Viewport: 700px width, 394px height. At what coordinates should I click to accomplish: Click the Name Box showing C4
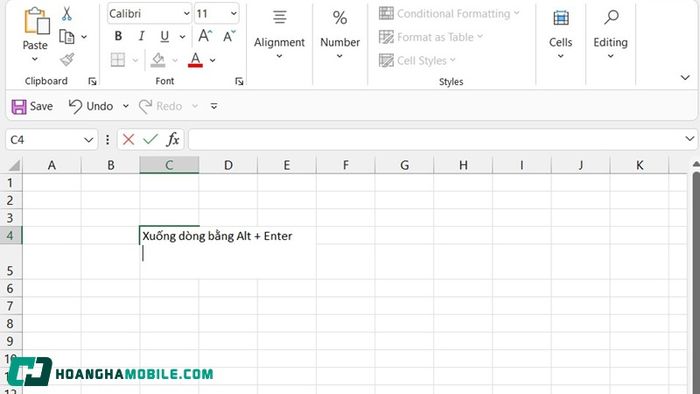pyautogui.click(x=45, y=140)
